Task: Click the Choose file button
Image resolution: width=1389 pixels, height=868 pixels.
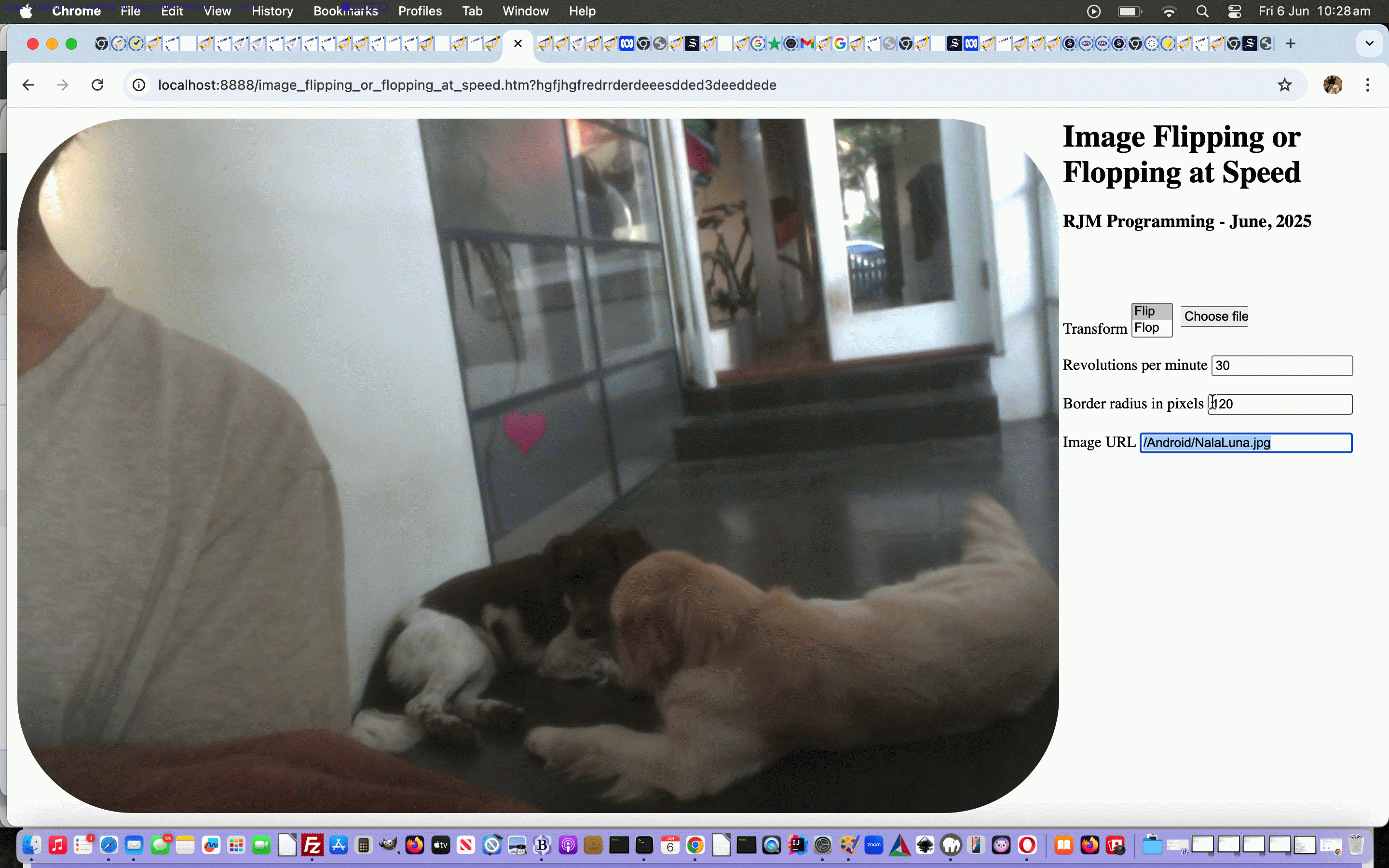Action: 1214,316
